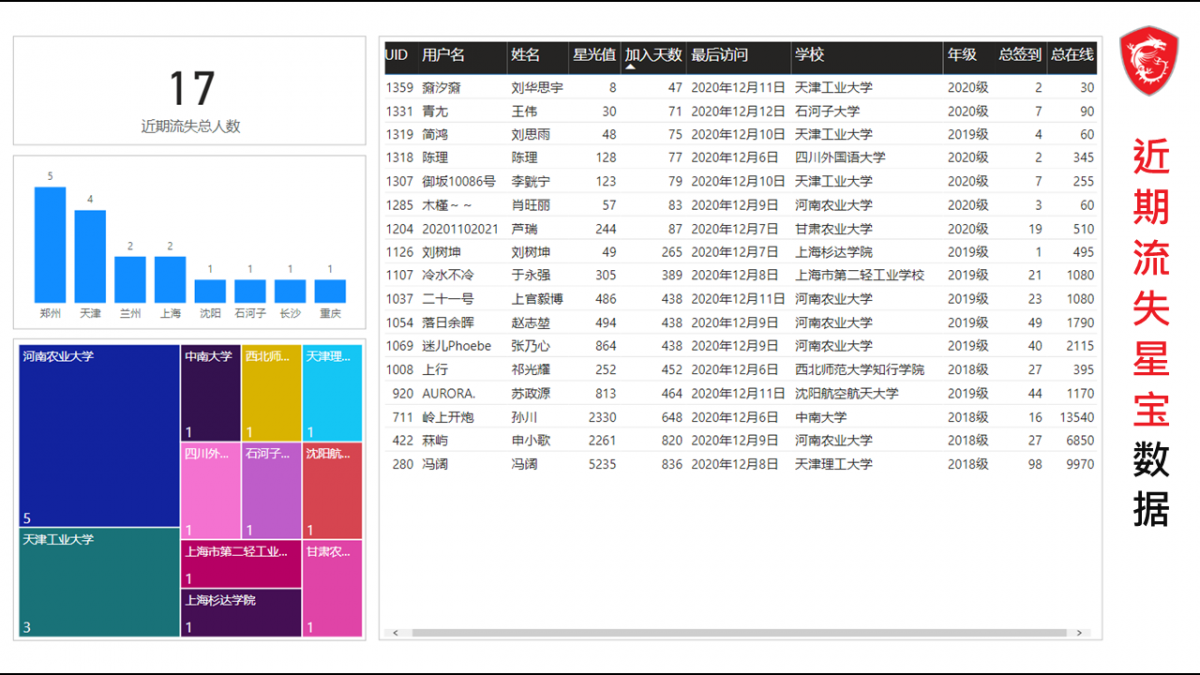
Task: Select the red 沈阳航 treemap tile
Action: [x=333, y=491]
